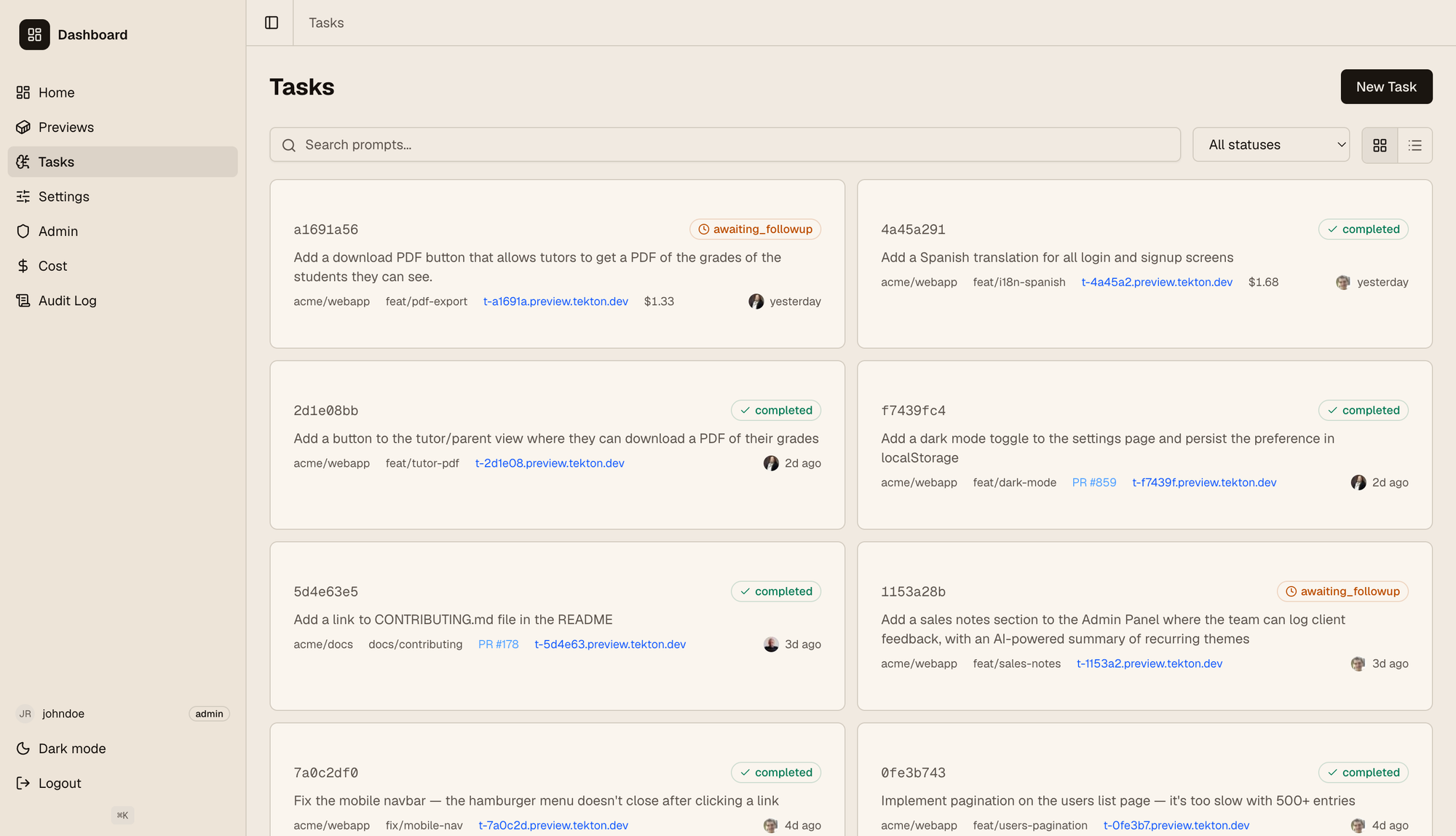Open the Previews page from sidebar
The height and width of the screenshot is (836, 1456).
(x=66, y=127)
